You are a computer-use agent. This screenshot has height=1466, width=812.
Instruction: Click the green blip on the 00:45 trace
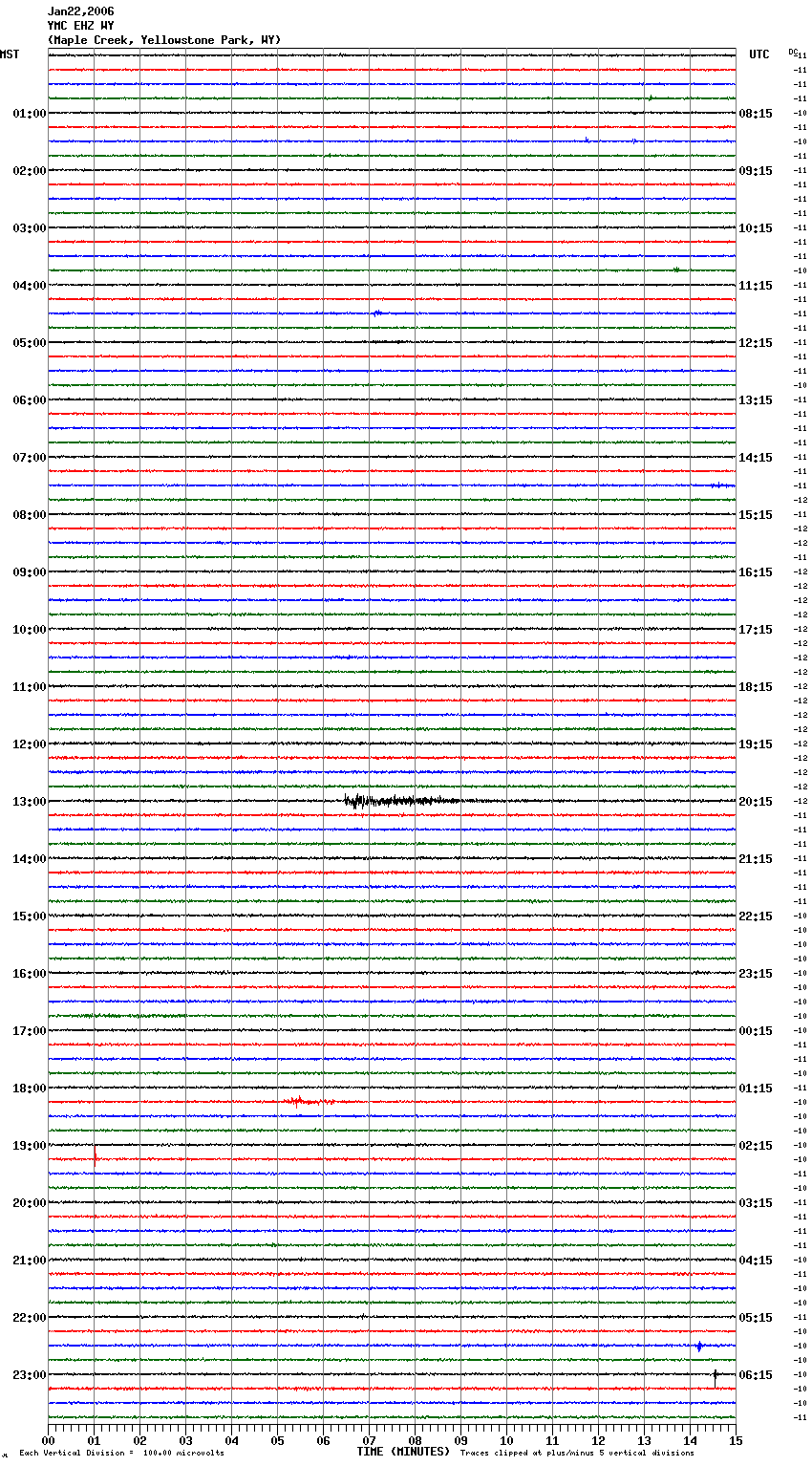pyautogui.click(x=651, y=97)
